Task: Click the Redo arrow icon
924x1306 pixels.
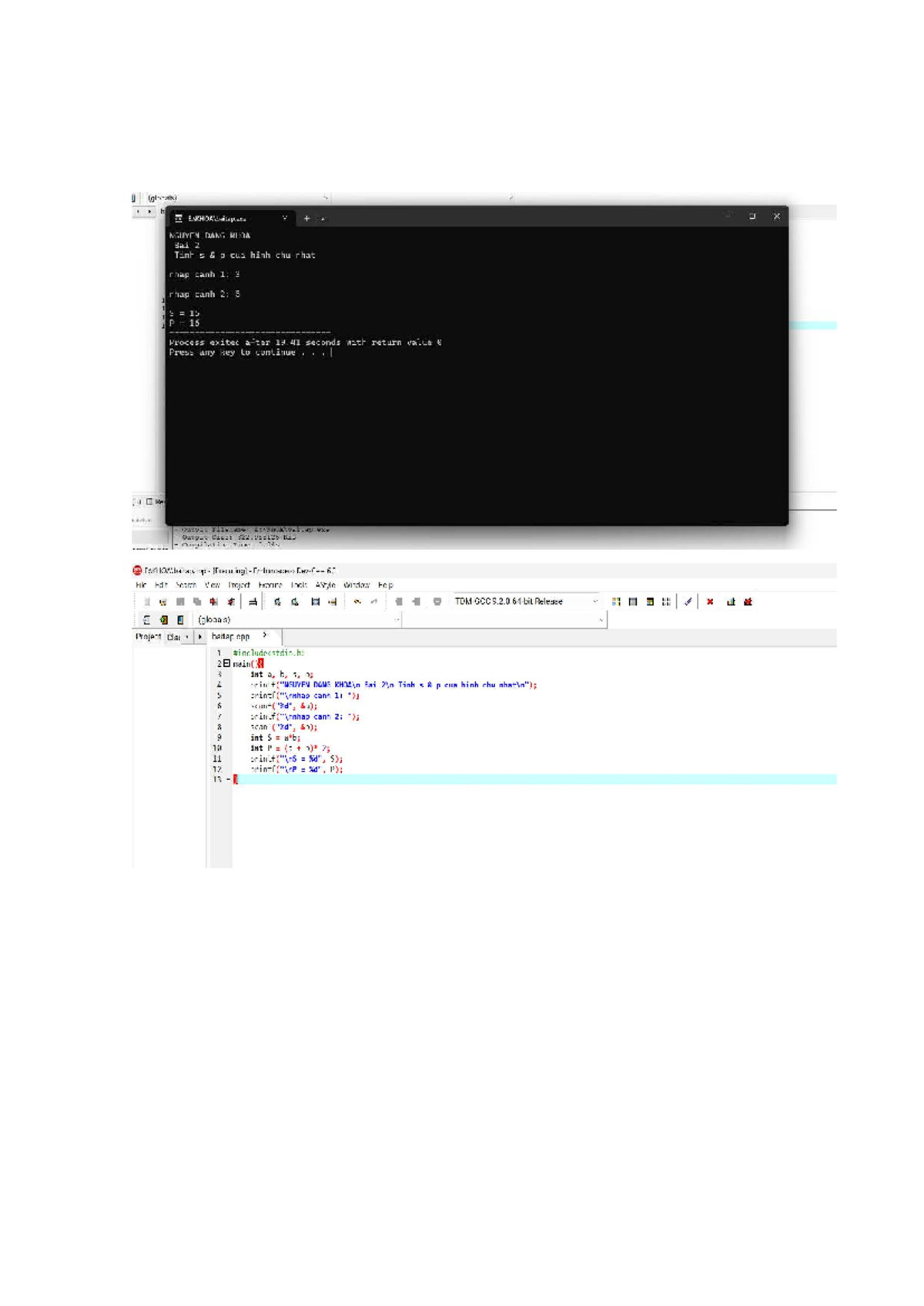Action: [374, 601]
